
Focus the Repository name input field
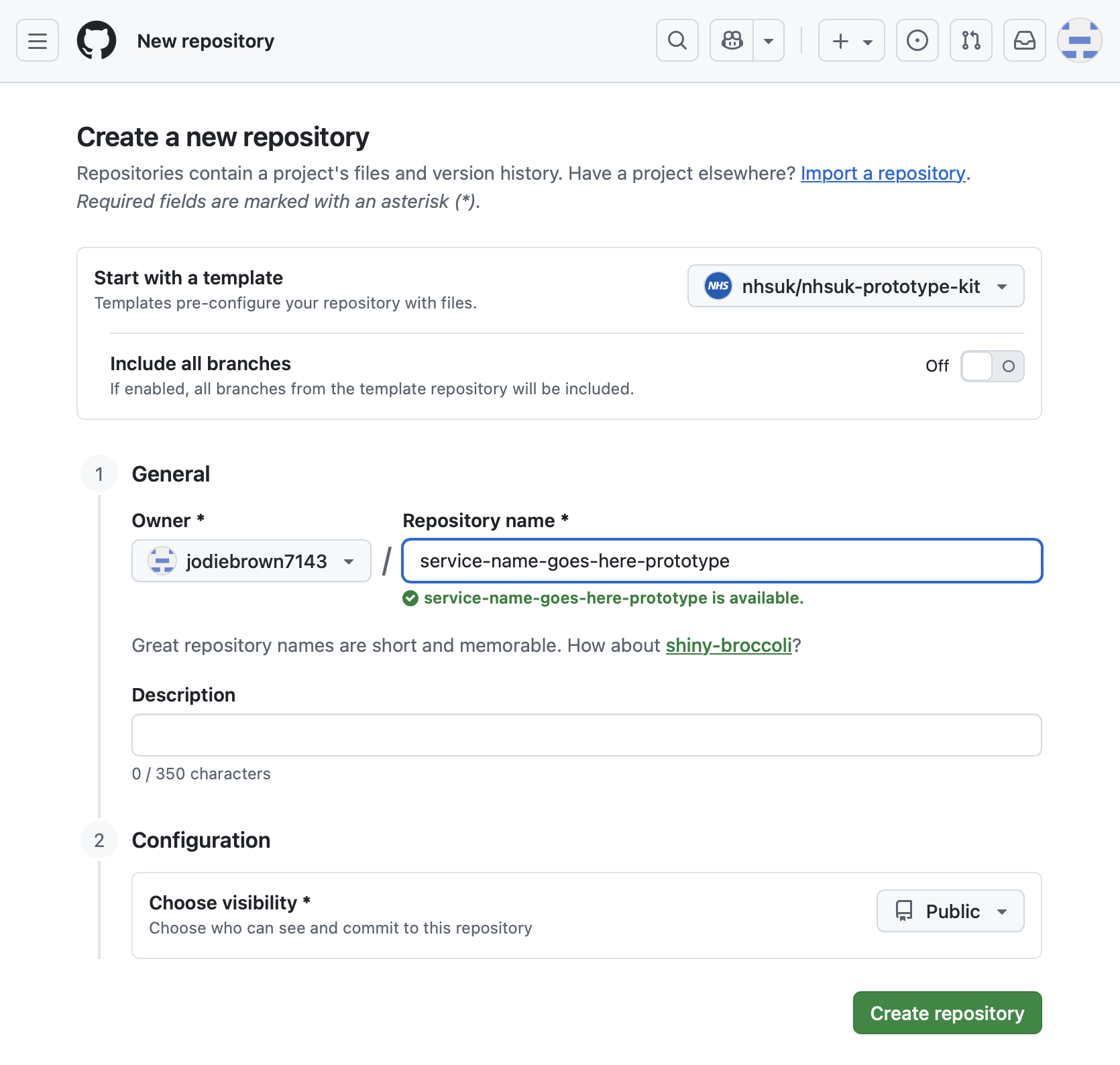tap(722, 561)
